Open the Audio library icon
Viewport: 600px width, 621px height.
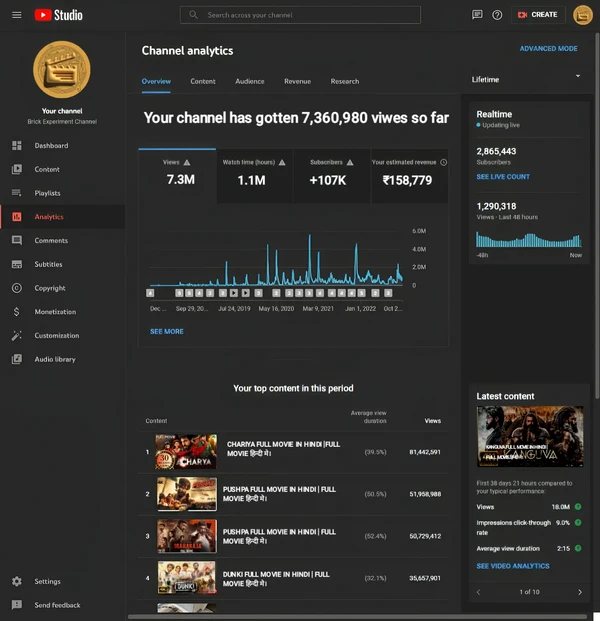[x=17, y=359]
